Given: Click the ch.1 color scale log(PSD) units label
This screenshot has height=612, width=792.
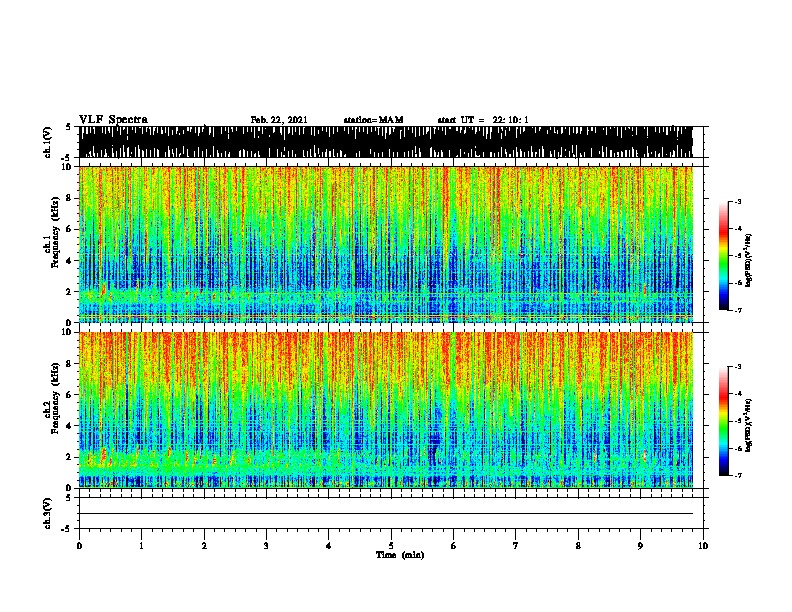Looking at the screenshot, I should 748,261.
